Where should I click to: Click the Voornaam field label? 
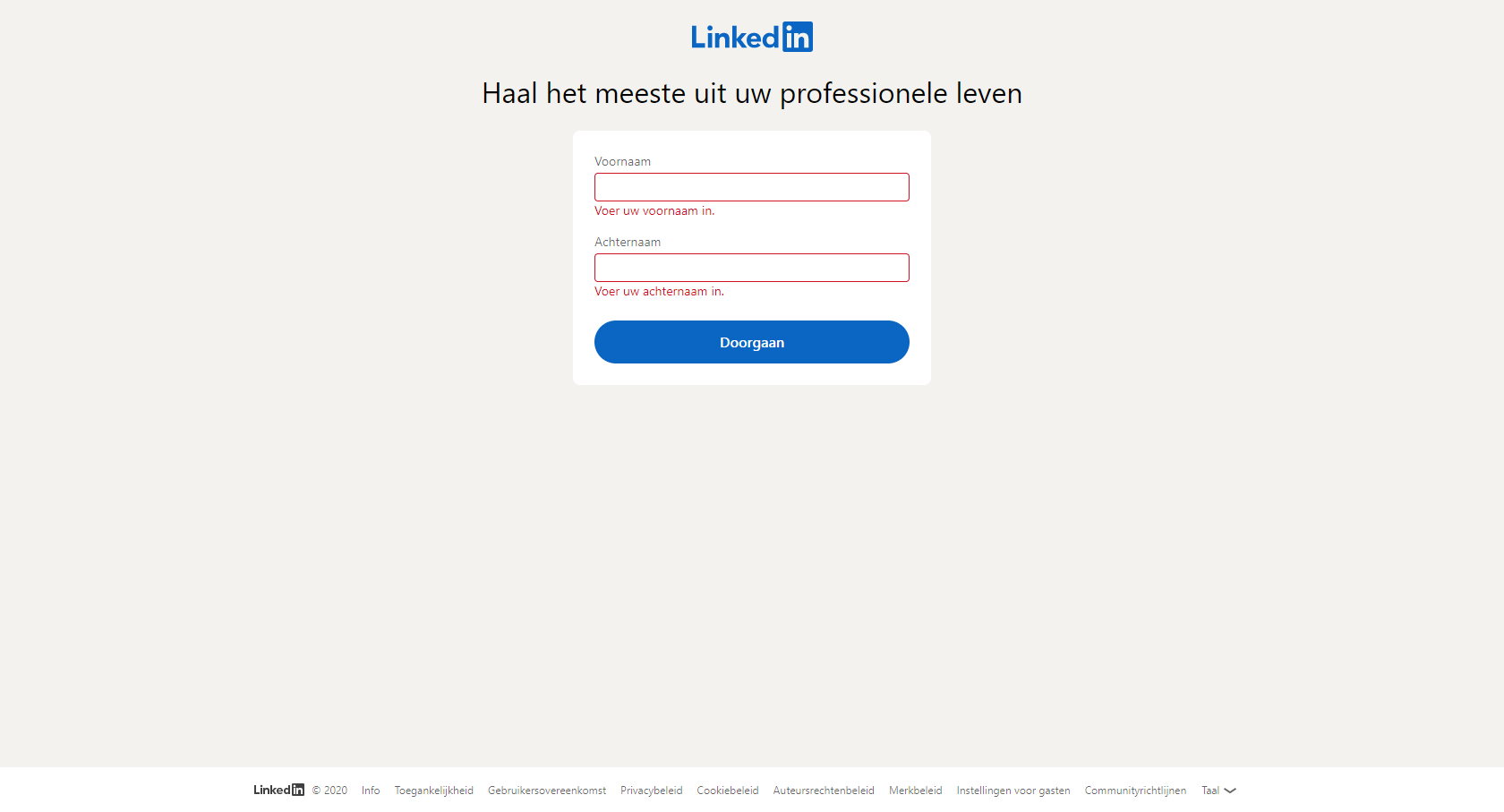pos(623,162)
